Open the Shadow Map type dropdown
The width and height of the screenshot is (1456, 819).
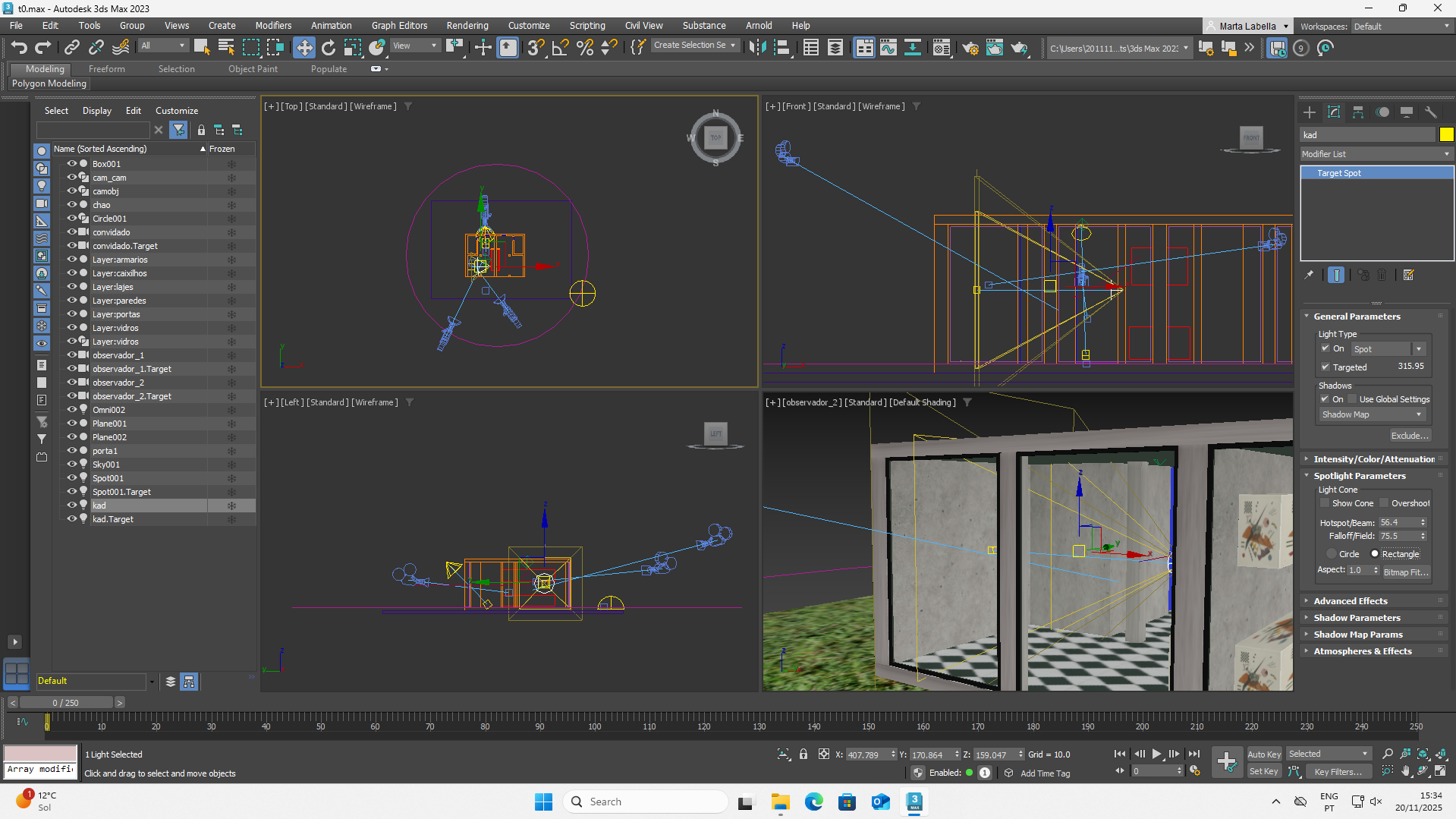coord(1372,414)
